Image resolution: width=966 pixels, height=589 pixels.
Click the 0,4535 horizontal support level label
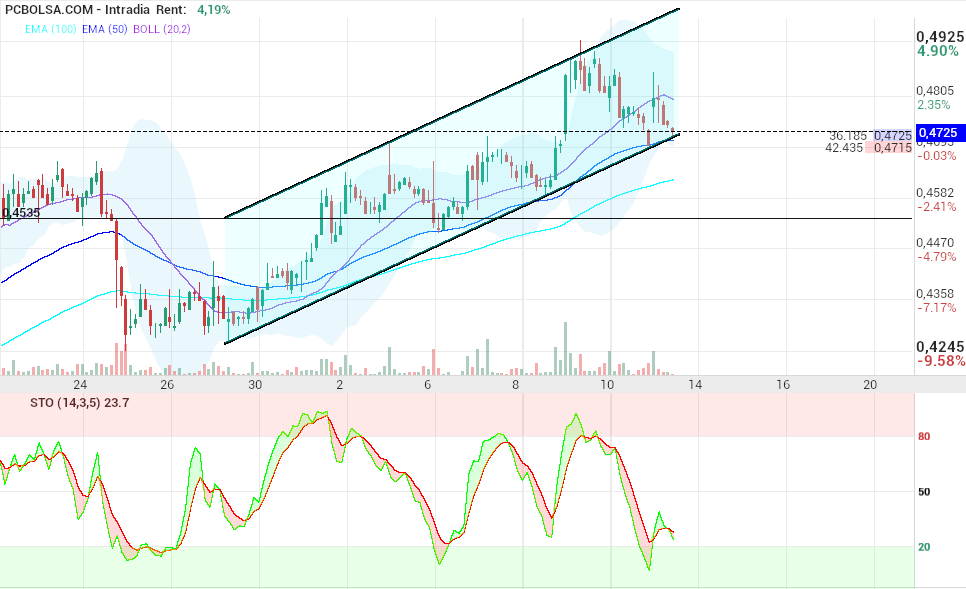pyautogui.click(x=21, y=212)
